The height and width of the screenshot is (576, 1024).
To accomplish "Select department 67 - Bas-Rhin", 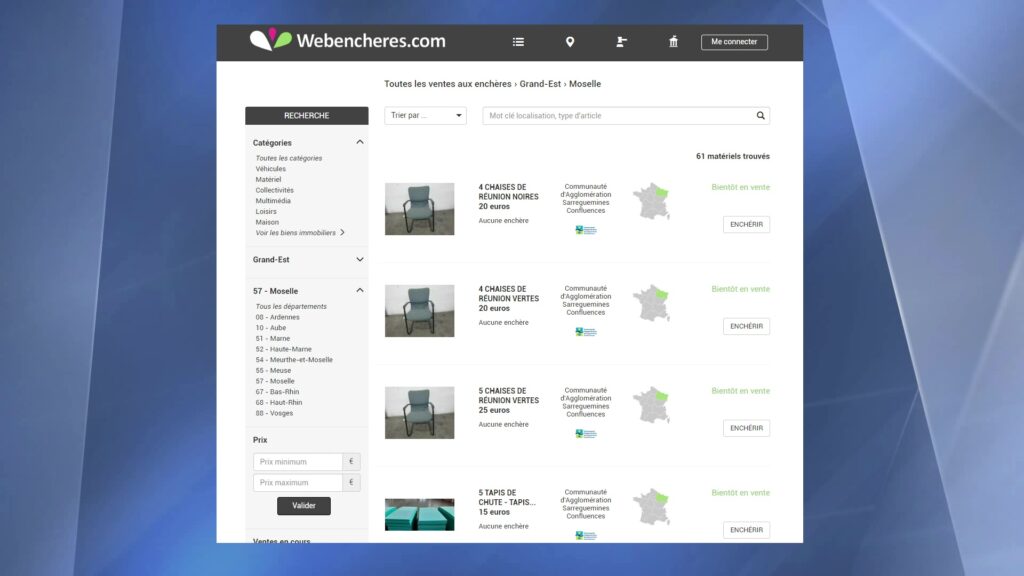I will point(277,392).
